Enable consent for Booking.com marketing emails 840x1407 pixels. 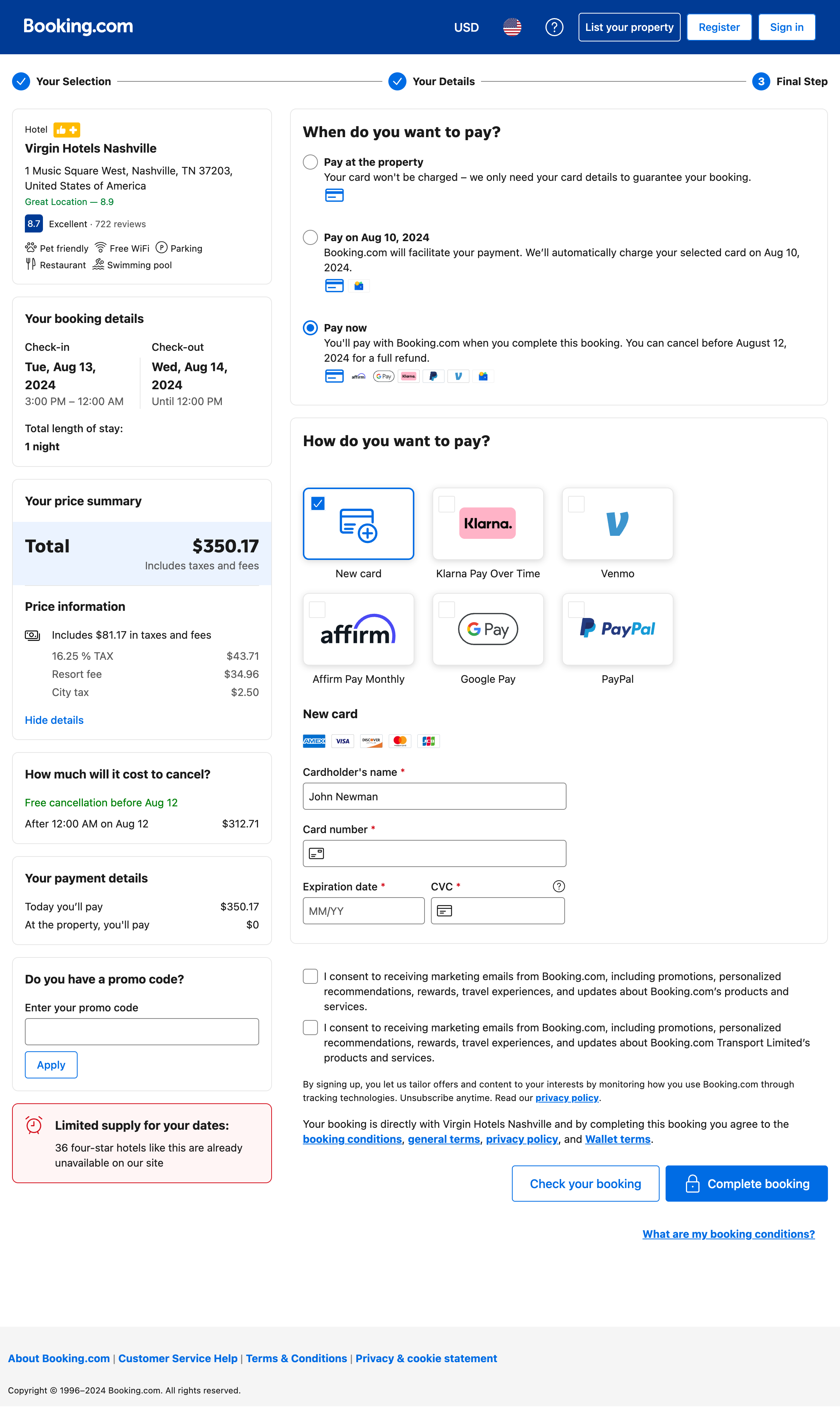[310, 976]
